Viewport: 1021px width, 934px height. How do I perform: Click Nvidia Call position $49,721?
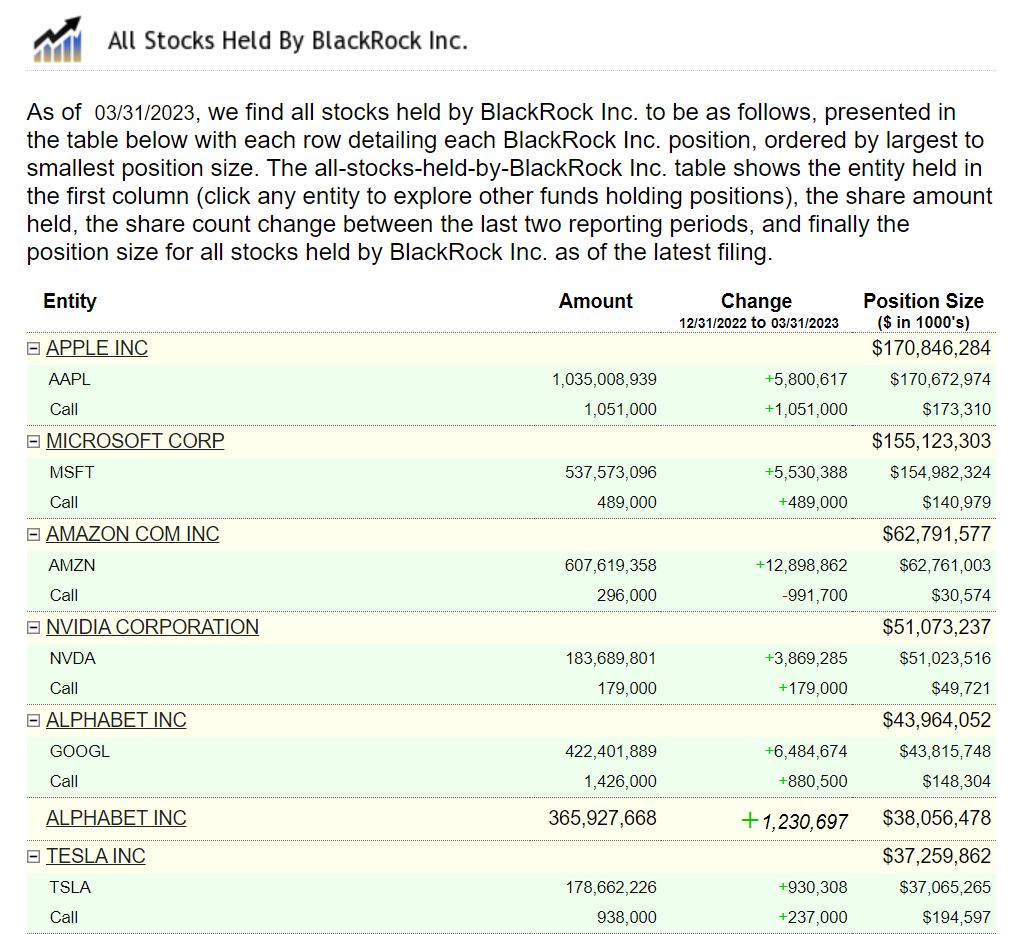point(961,688)
